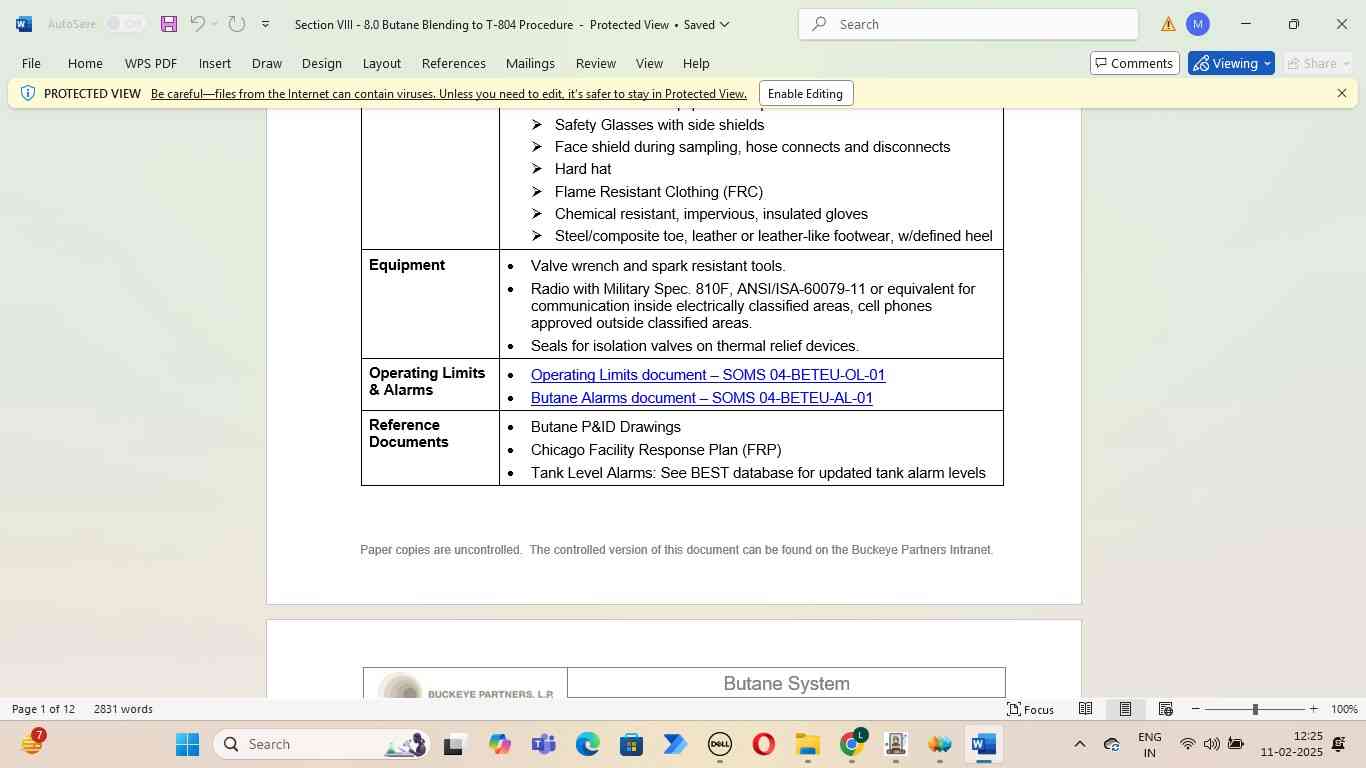Screen dimensions: 1366x768
Task: Switch to the Layout tab
Action: 382,63
